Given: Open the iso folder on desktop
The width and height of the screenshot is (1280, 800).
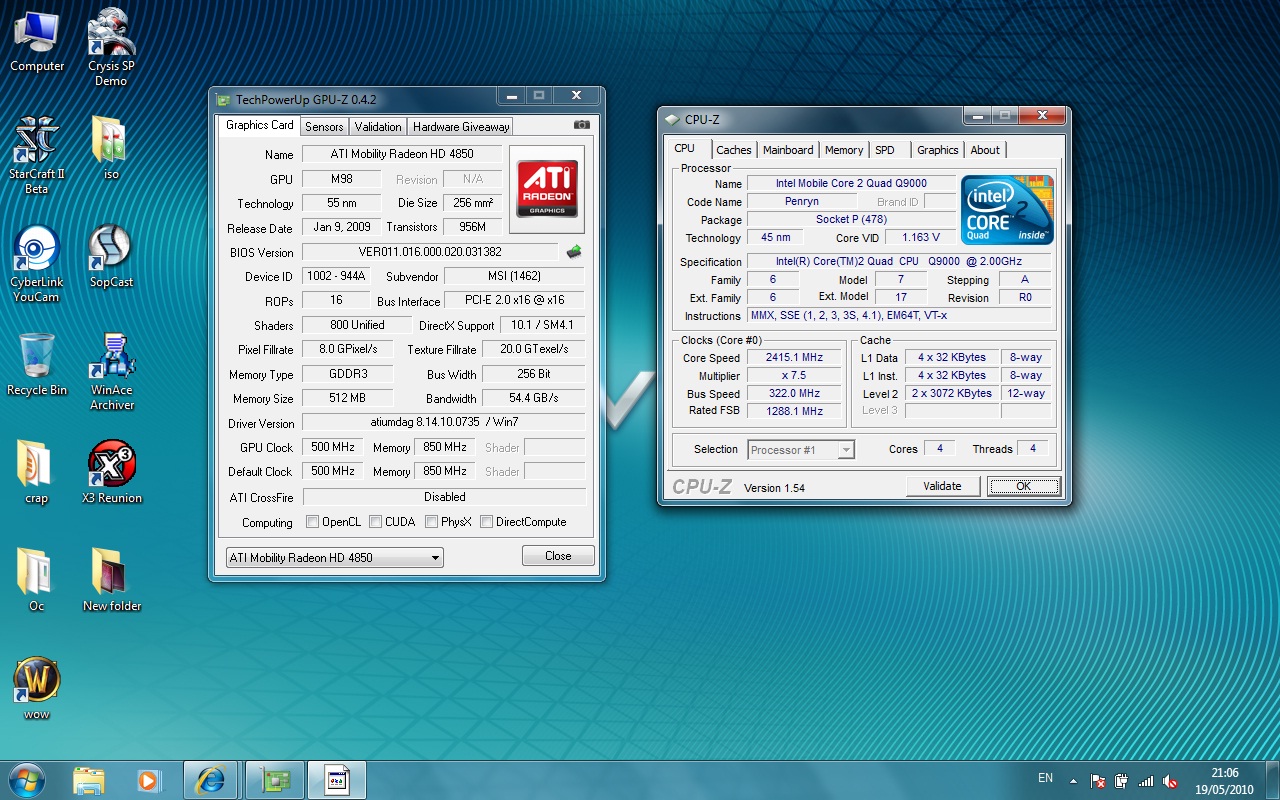Looking at the screenshot, I should [x=111, y=148].
